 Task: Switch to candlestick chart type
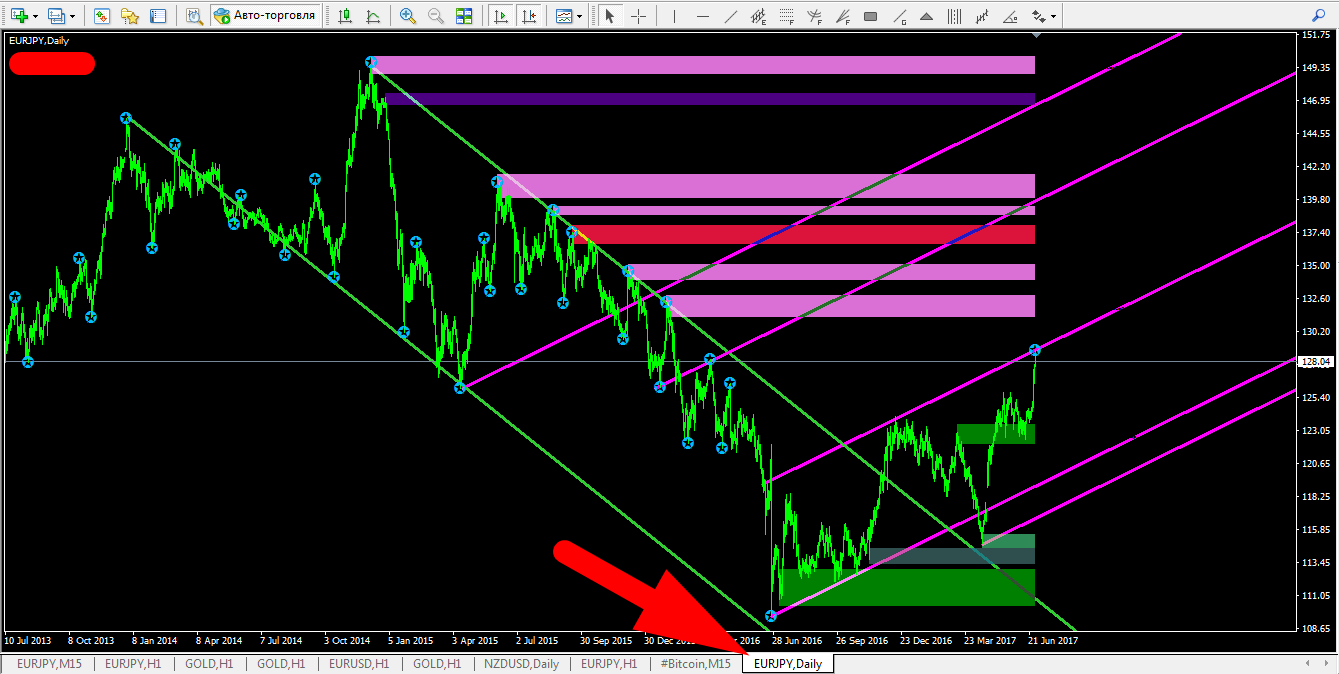click(x=345, y=16)
